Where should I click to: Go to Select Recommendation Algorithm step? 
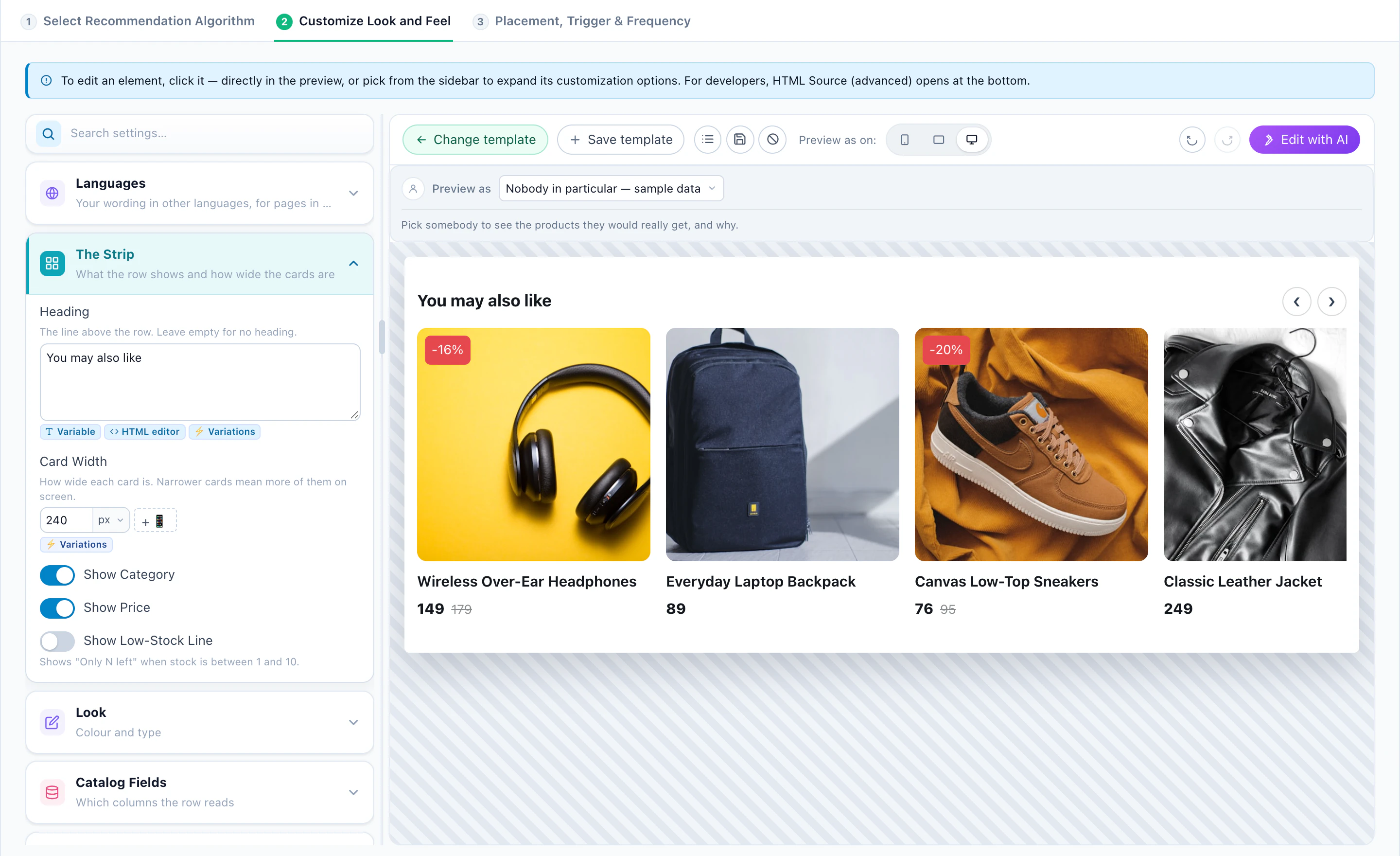click(138, 21)
